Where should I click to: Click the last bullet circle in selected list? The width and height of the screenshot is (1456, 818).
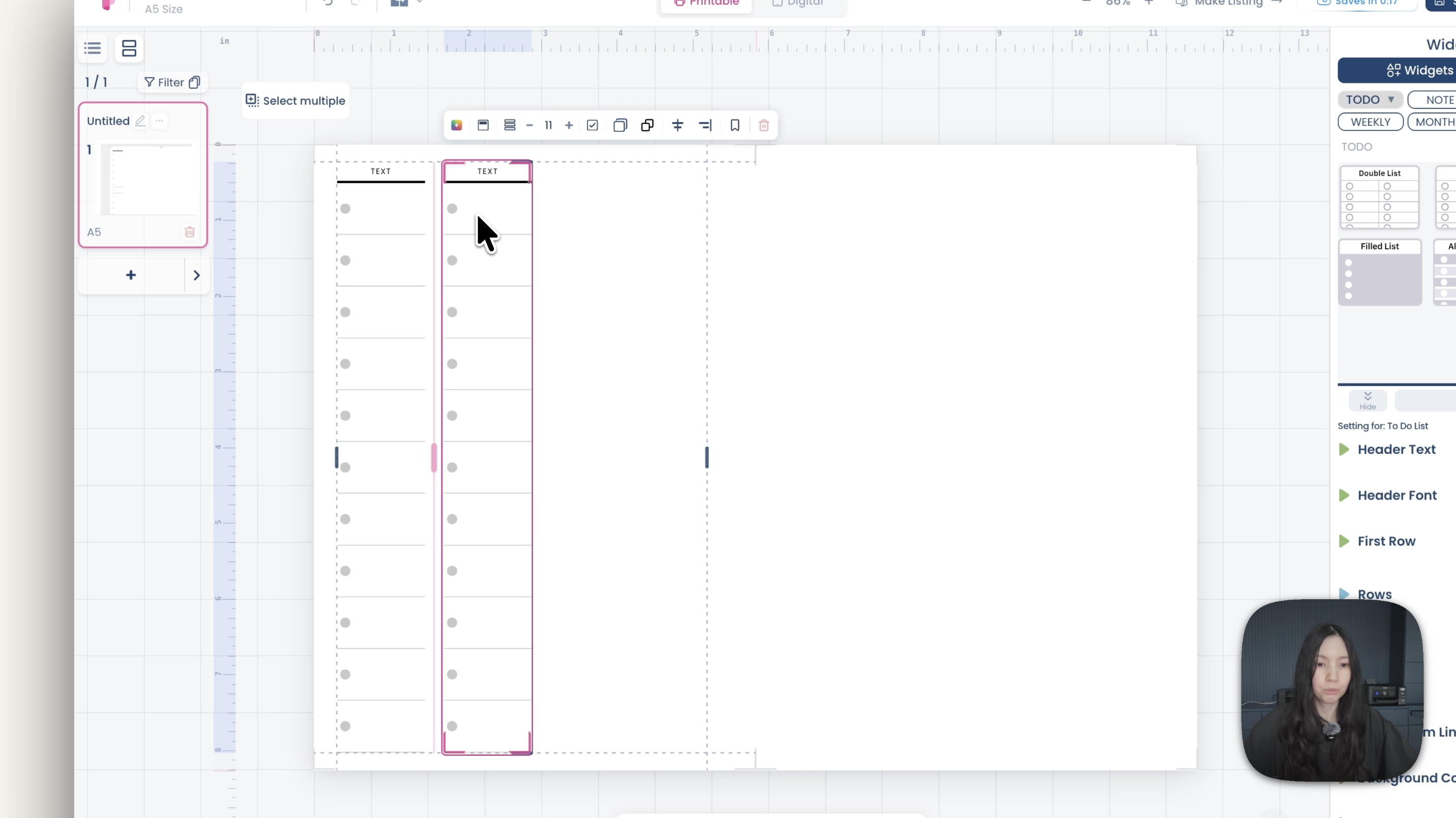coord(452,726)
